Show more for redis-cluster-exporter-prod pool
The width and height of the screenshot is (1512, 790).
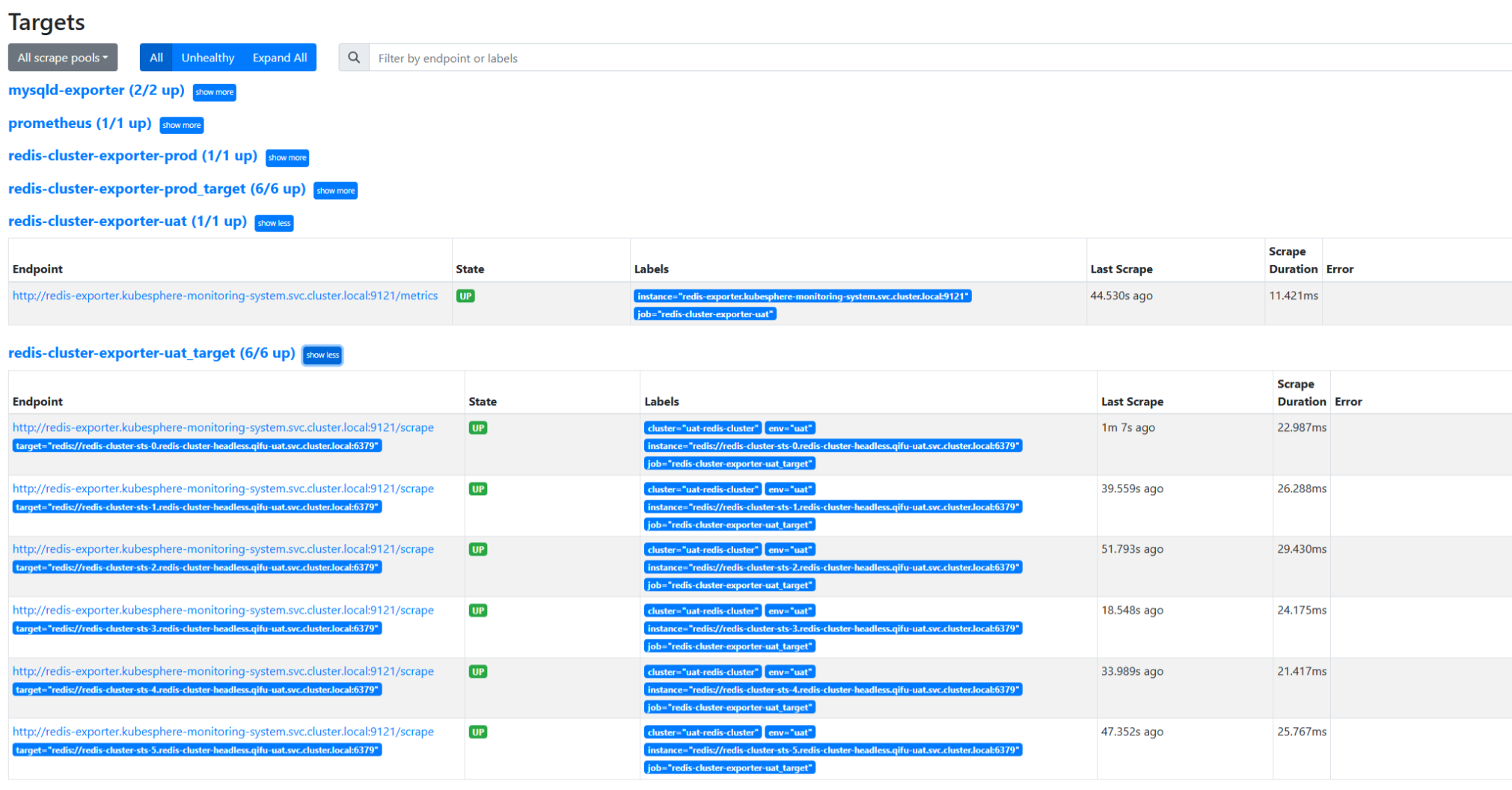[x=287, y=158]
